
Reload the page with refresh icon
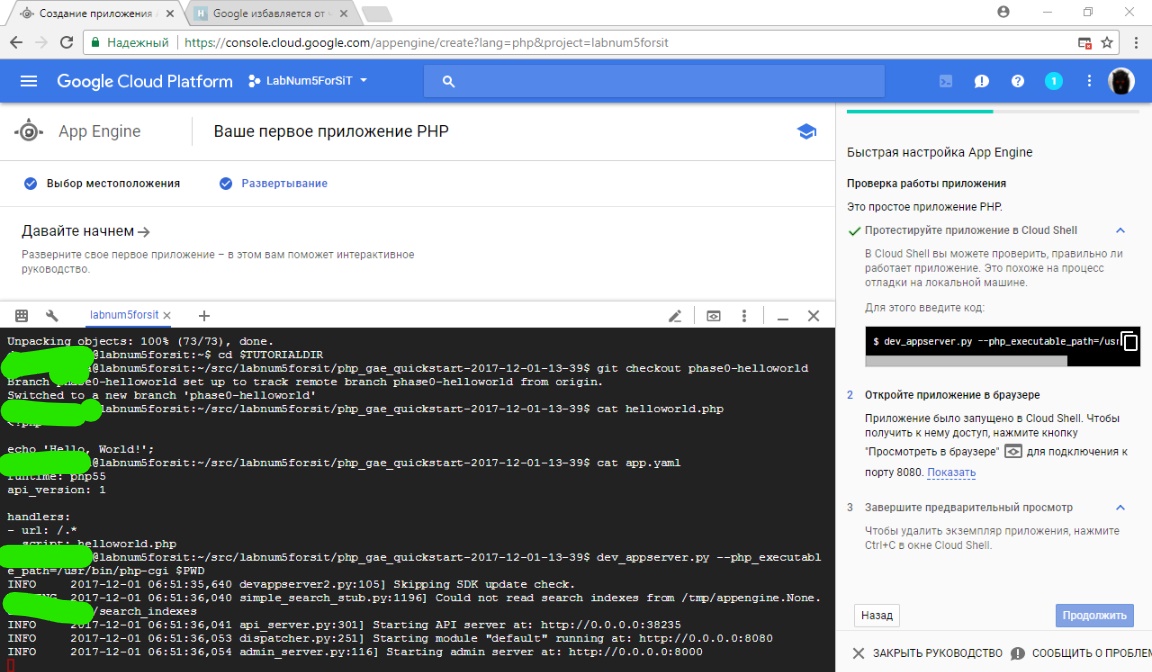(x=66, y=43)
